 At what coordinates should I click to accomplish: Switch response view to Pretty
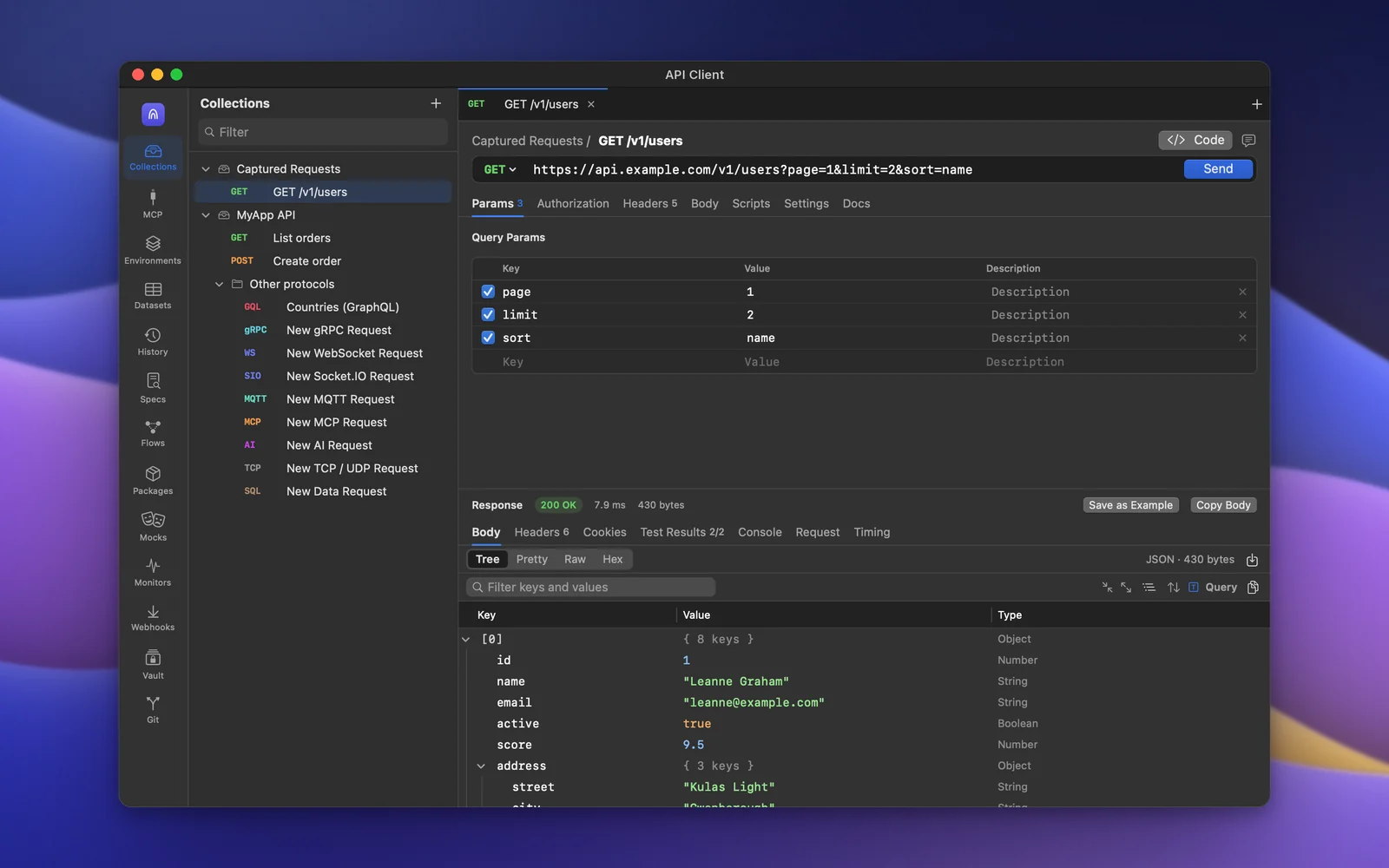coord(531,560)
